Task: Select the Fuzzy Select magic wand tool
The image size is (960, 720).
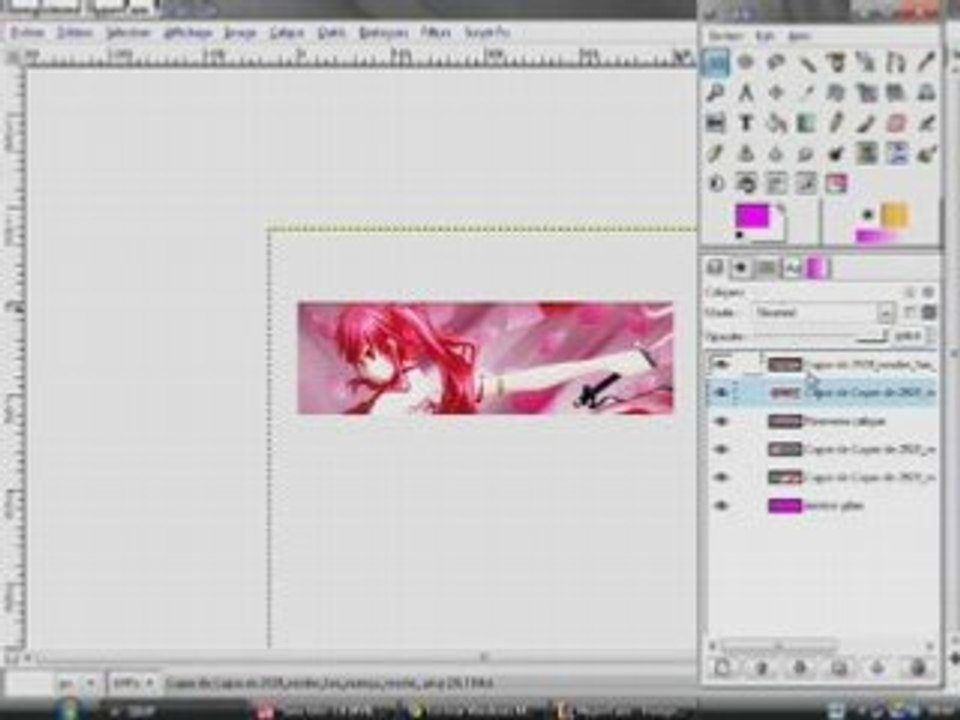Action: tap(806, 62)
